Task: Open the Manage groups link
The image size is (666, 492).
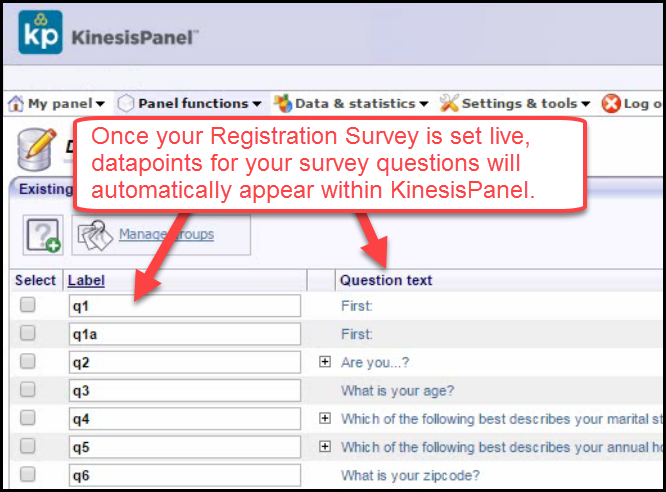Action: click(166, 234)
